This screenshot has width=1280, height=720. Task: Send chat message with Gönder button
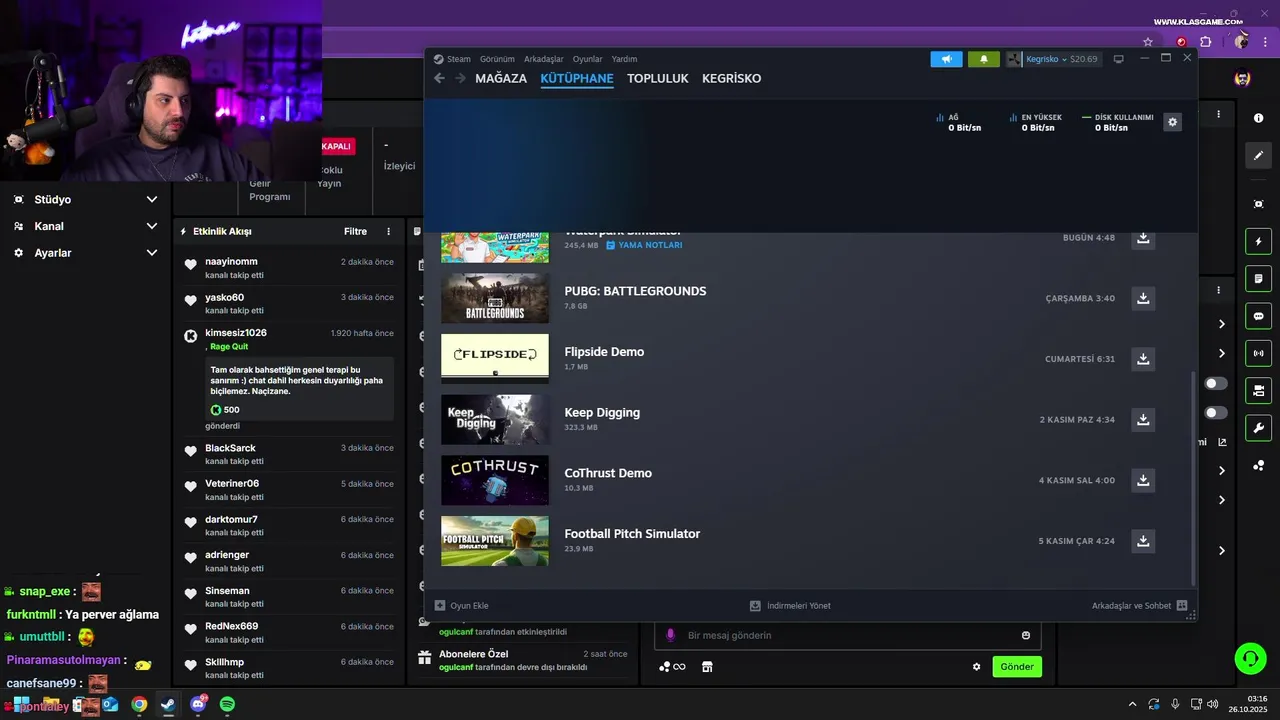coord(1017,667)
